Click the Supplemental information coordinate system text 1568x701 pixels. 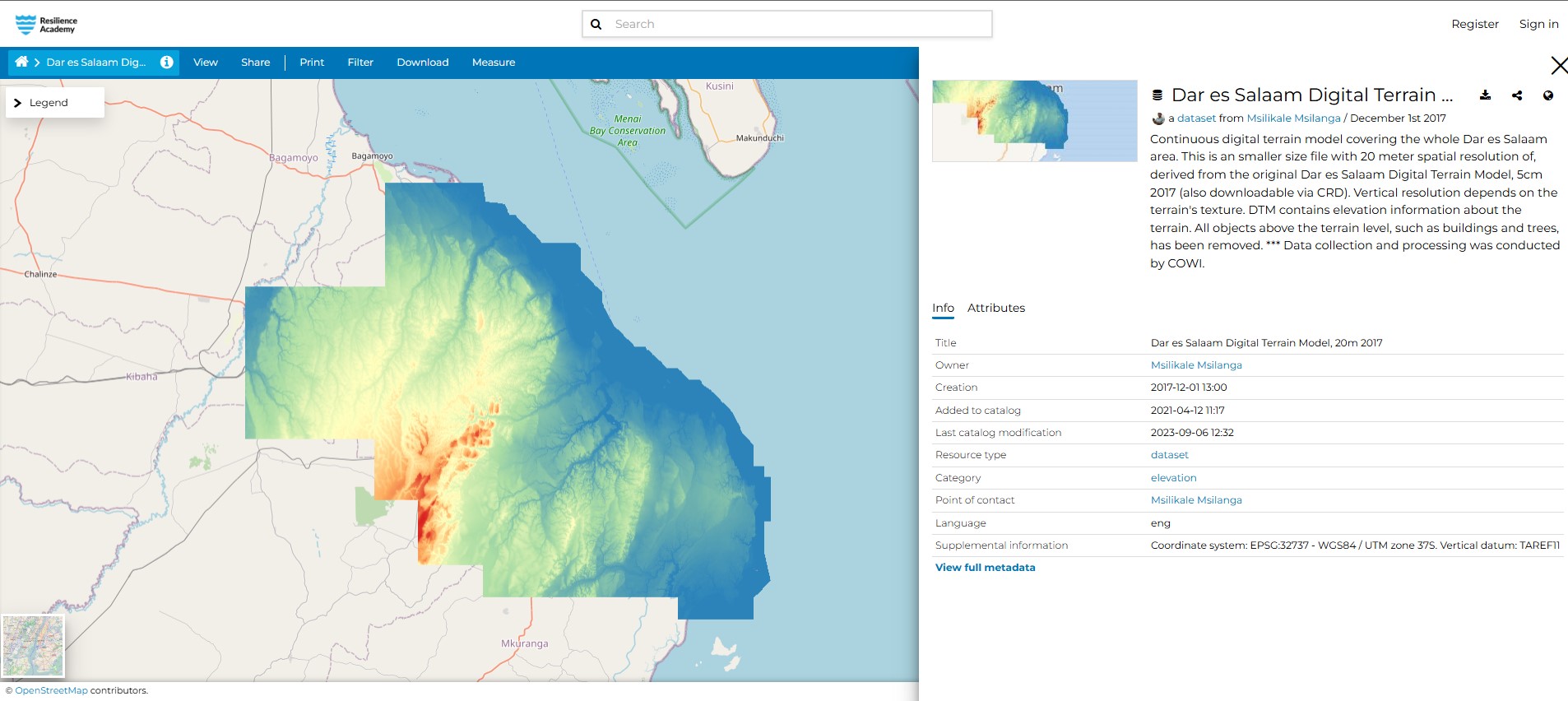(1355, 545)
